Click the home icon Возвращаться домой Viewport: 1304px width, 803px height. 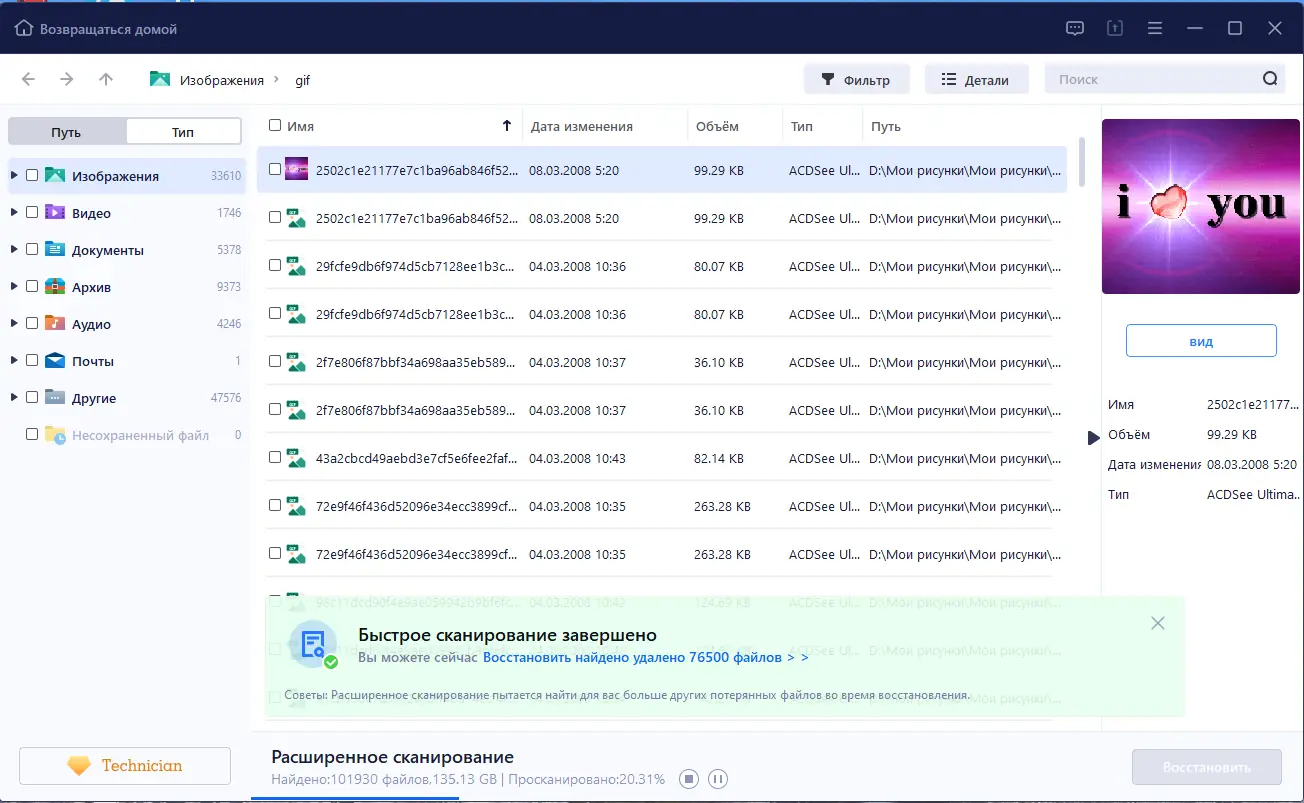click(23, 28)
